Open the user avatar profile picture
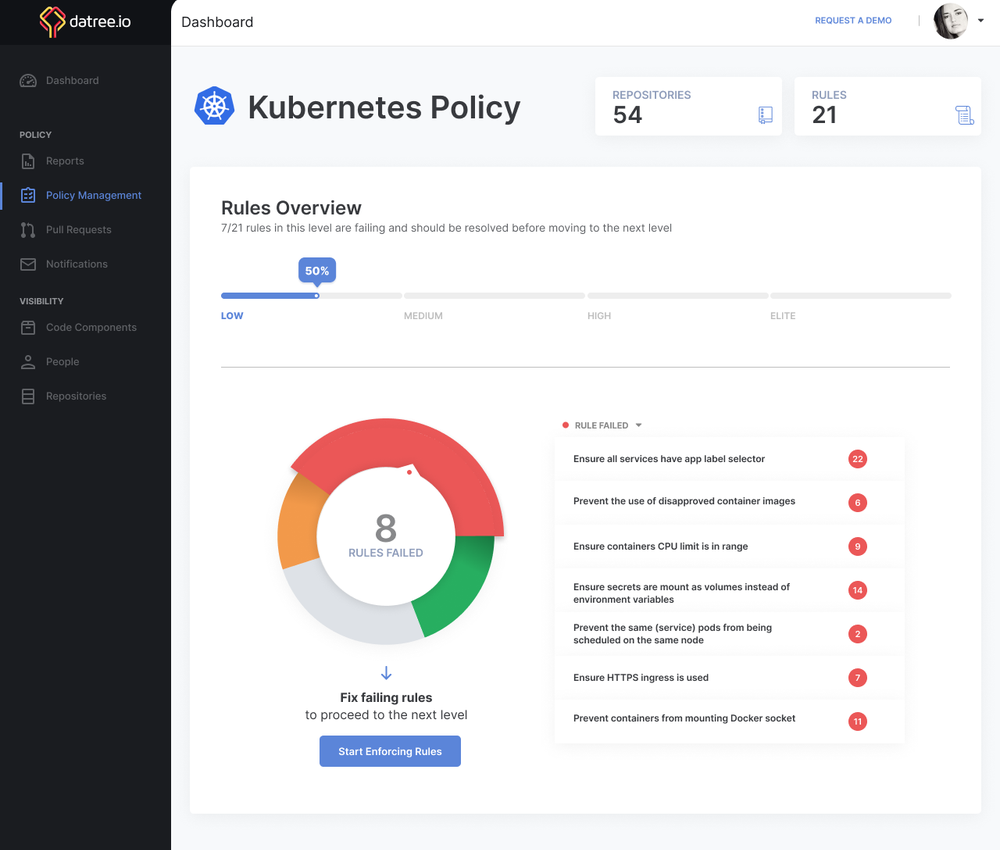 coord(950,21)
